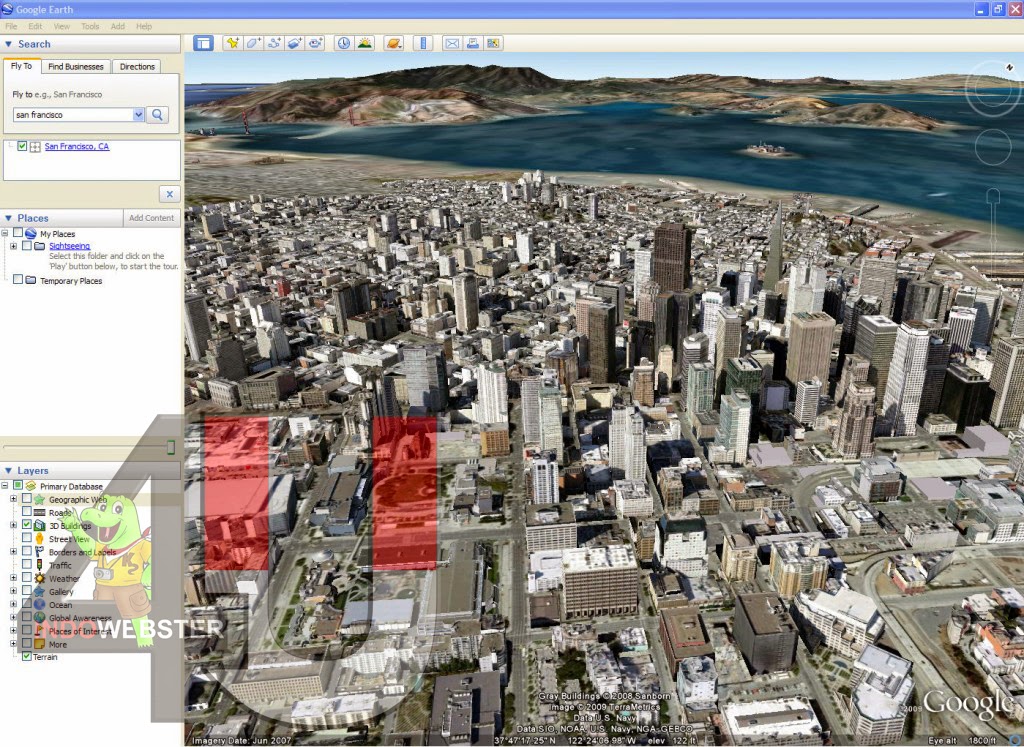Collapse the Primary Database tree node
The width and height of the screenshot is (1024, 747).
5,486
